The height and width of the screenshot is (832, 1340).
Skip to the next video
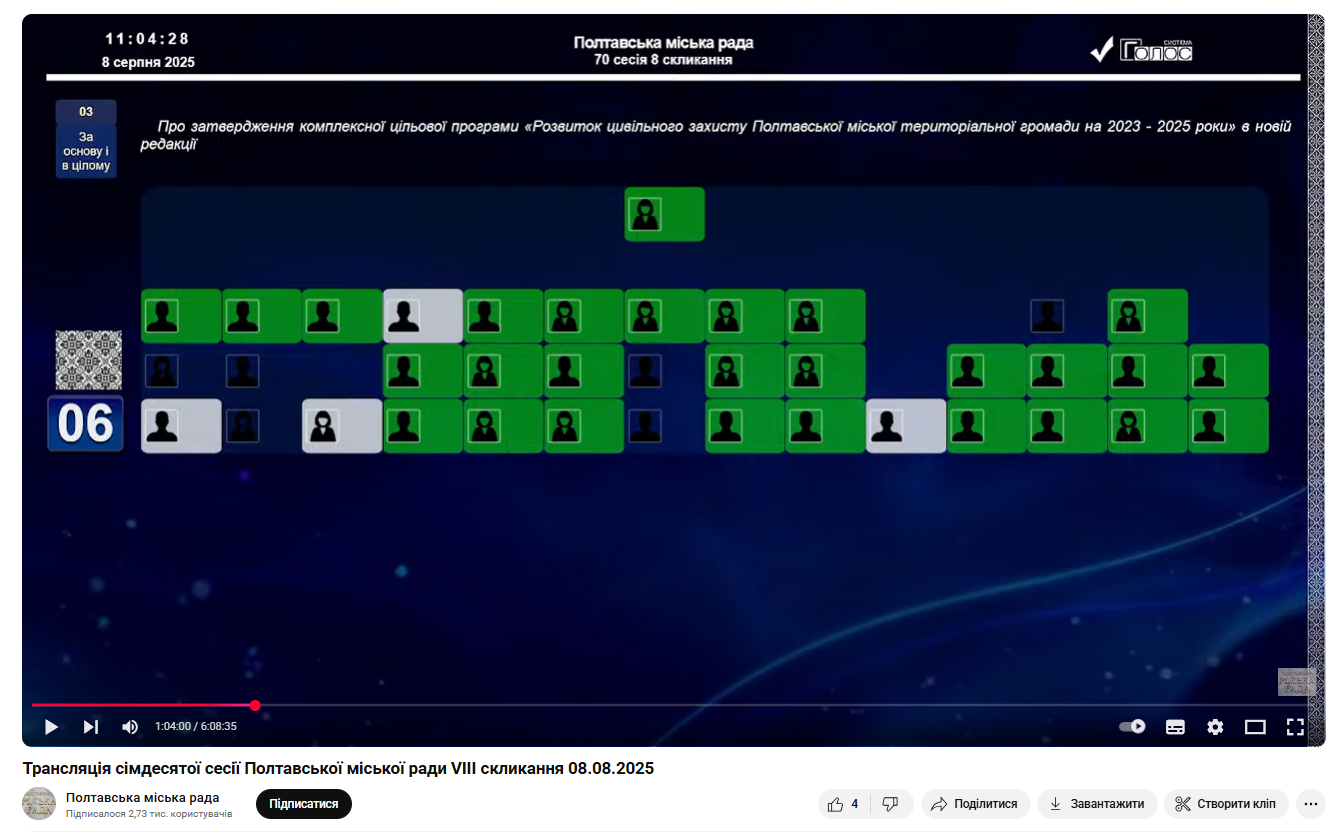(90, 727)
